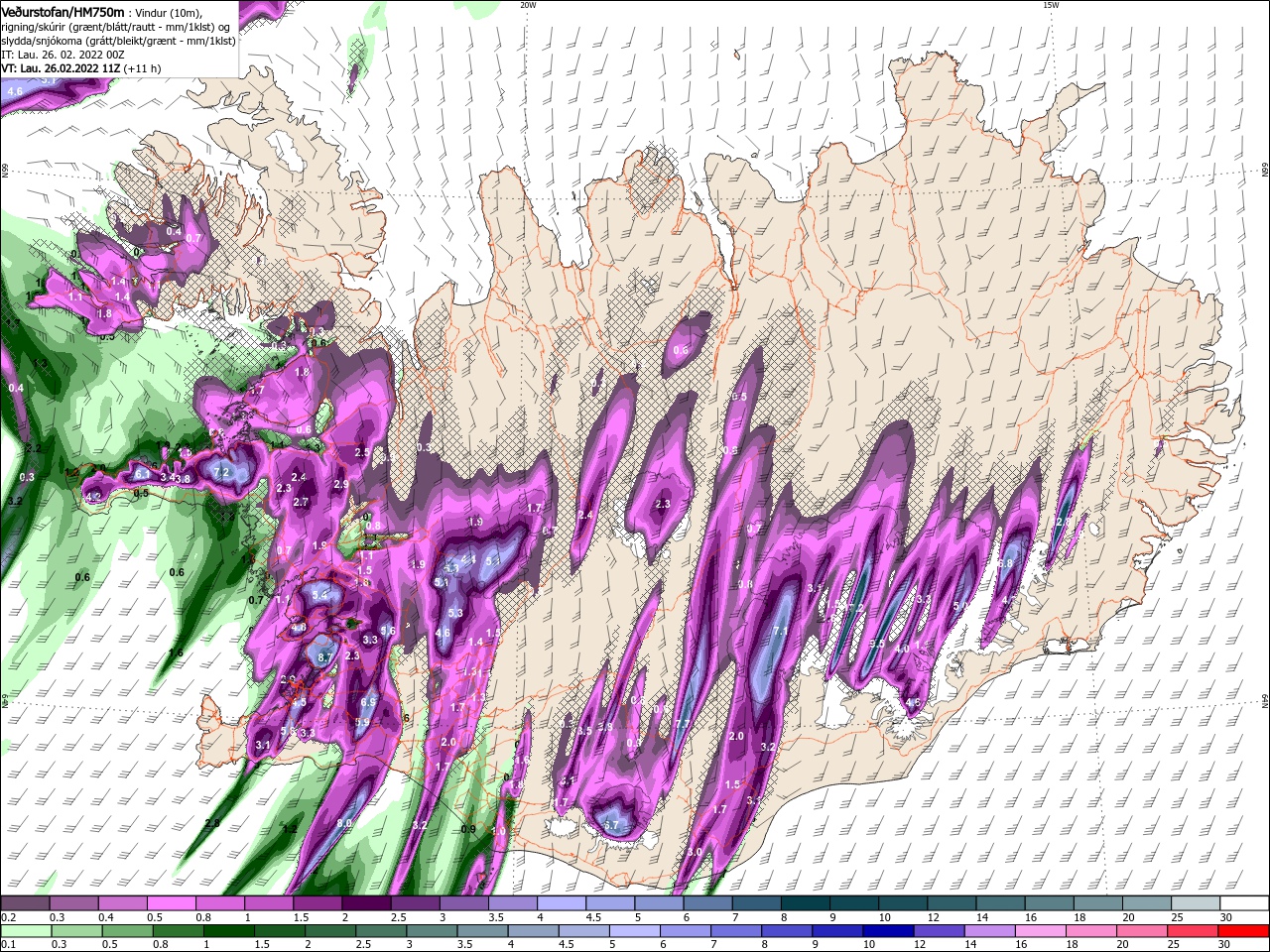Click the 8.7 precipitation value on the map

(x=324, y=656)
